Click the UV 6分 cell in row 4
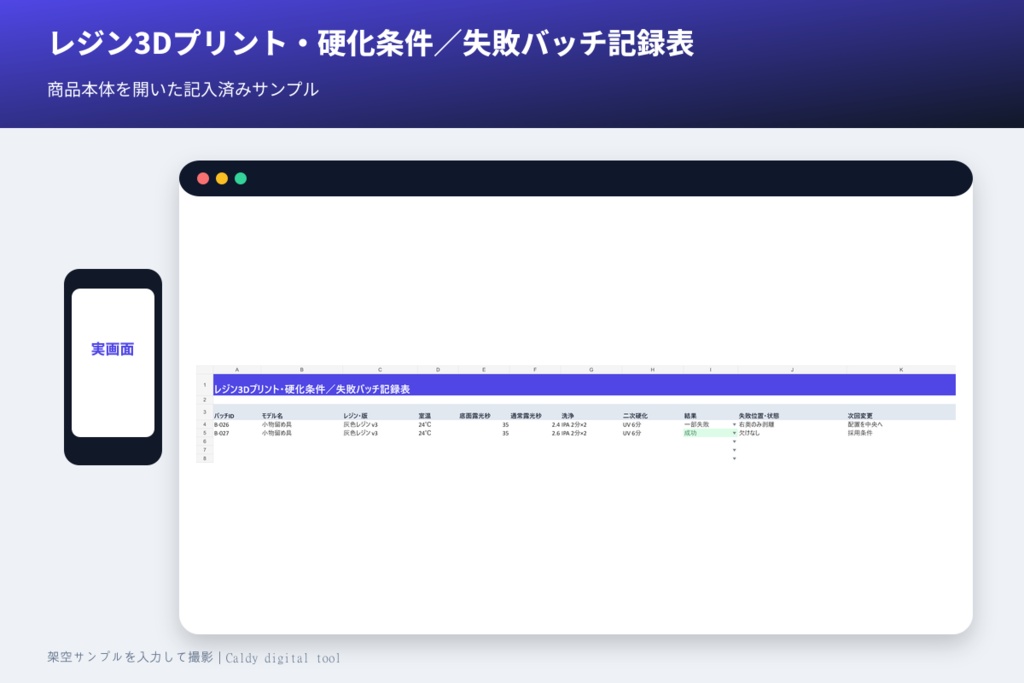 [x=652, y=424]
